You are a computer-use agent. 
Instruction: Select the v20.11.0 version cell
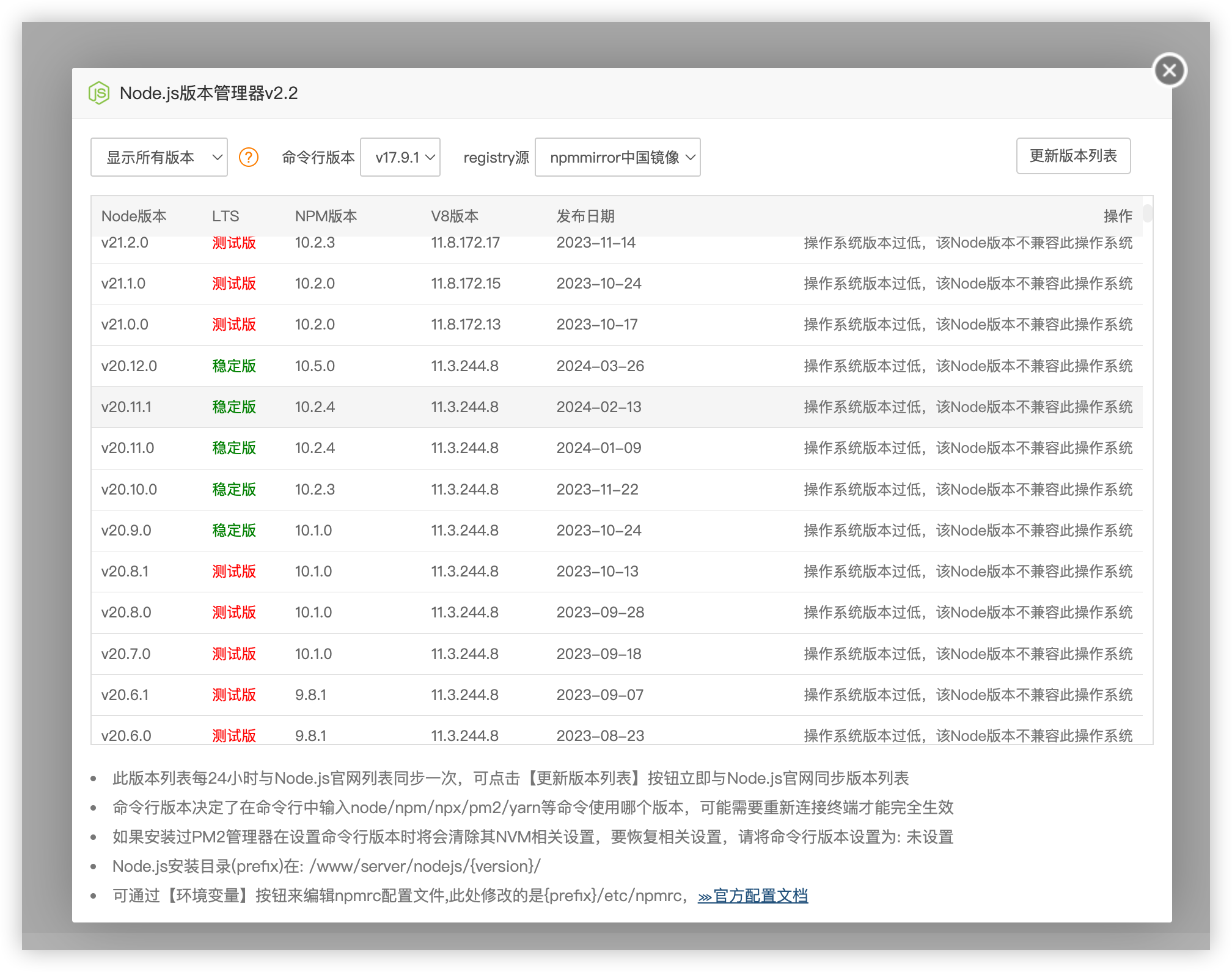coord(128,448)
